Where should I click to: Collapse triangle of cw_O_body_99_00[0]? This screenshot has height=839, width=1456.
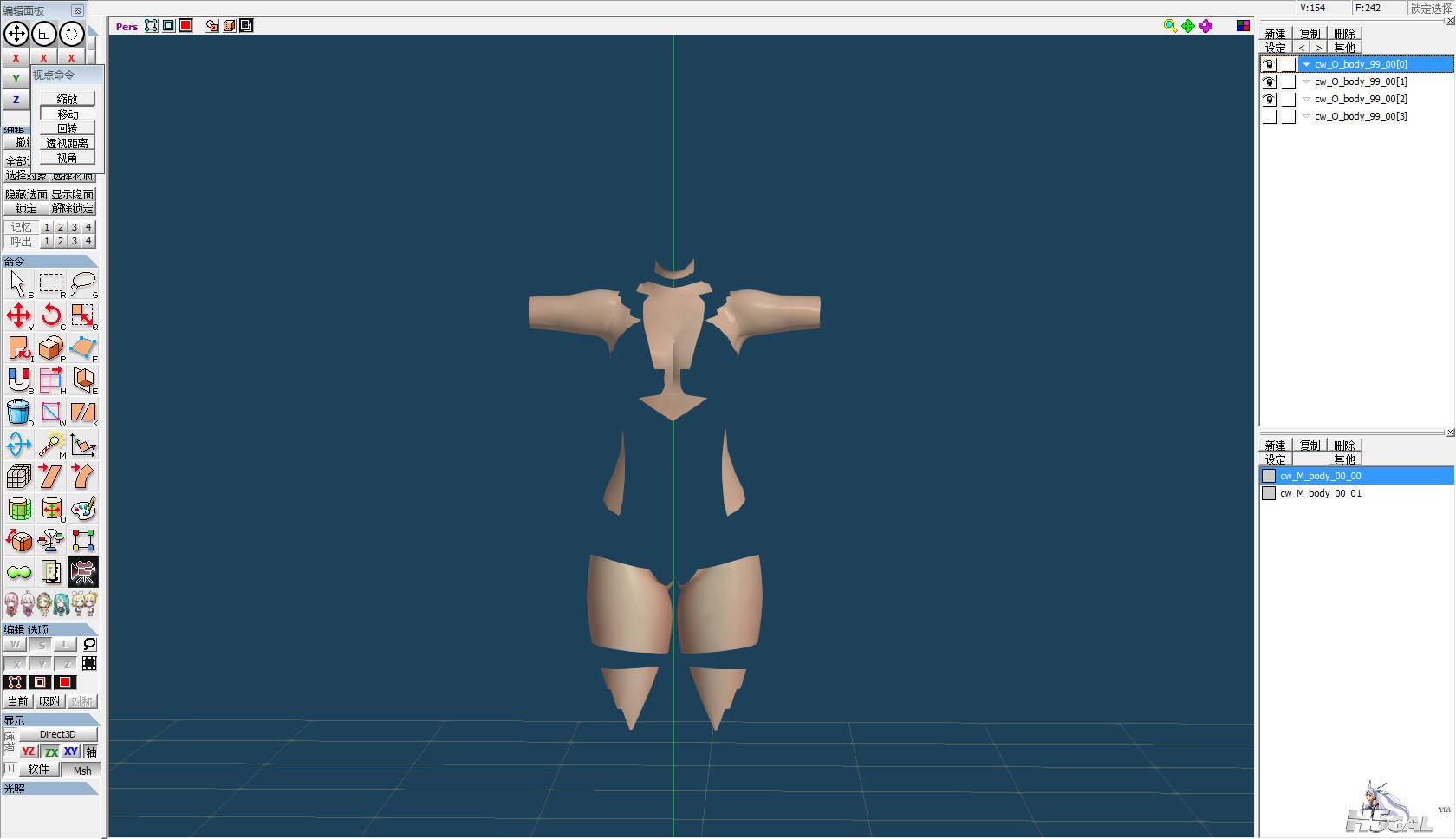coord(1307,65)
